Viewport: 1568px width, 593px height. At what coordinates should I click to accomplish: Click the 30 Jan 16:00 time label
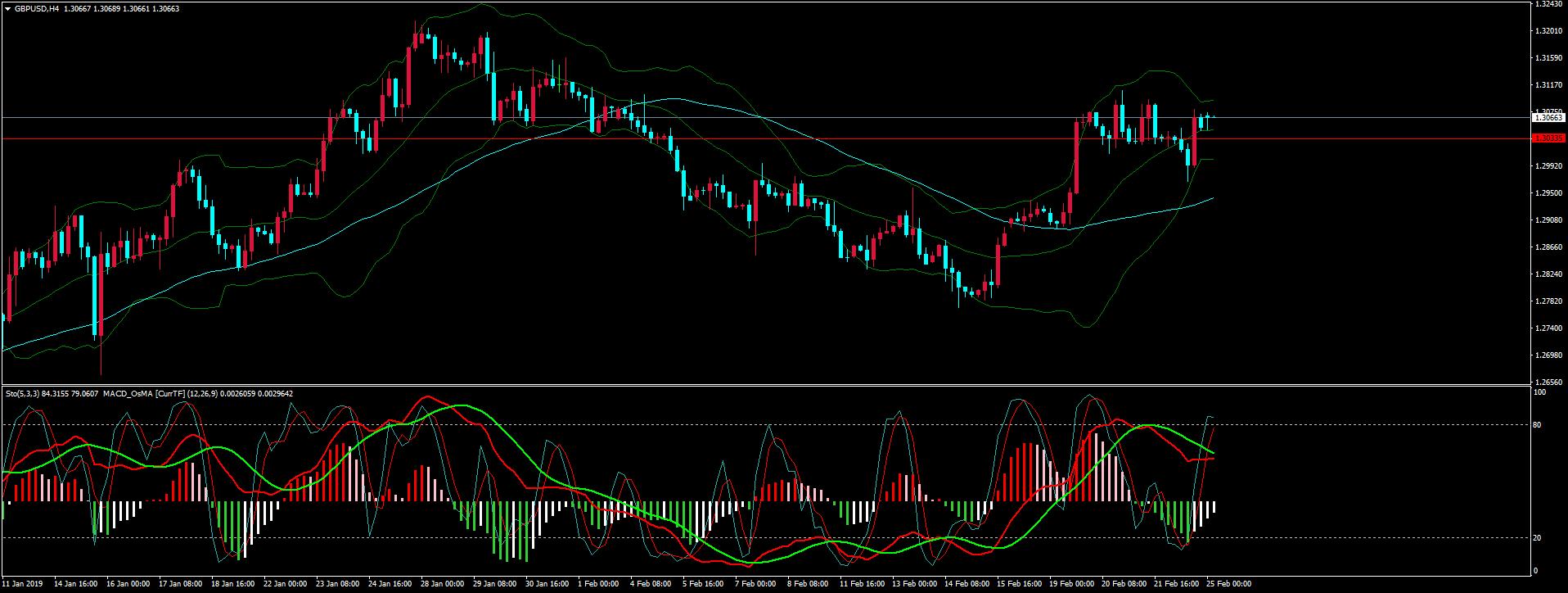coord(548,584)
